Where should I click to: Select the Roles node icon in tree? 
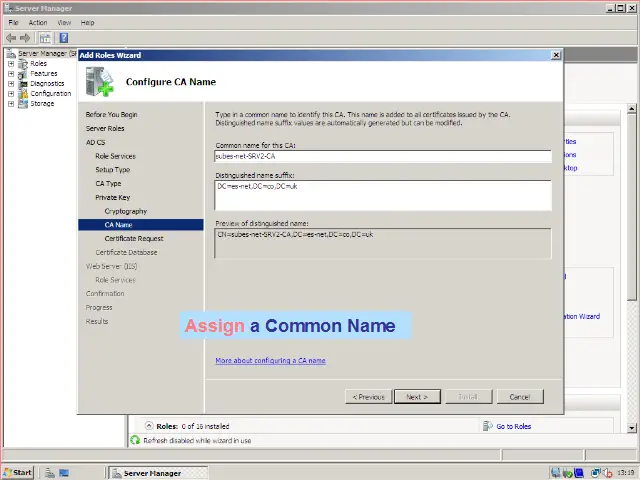point(23,64)
